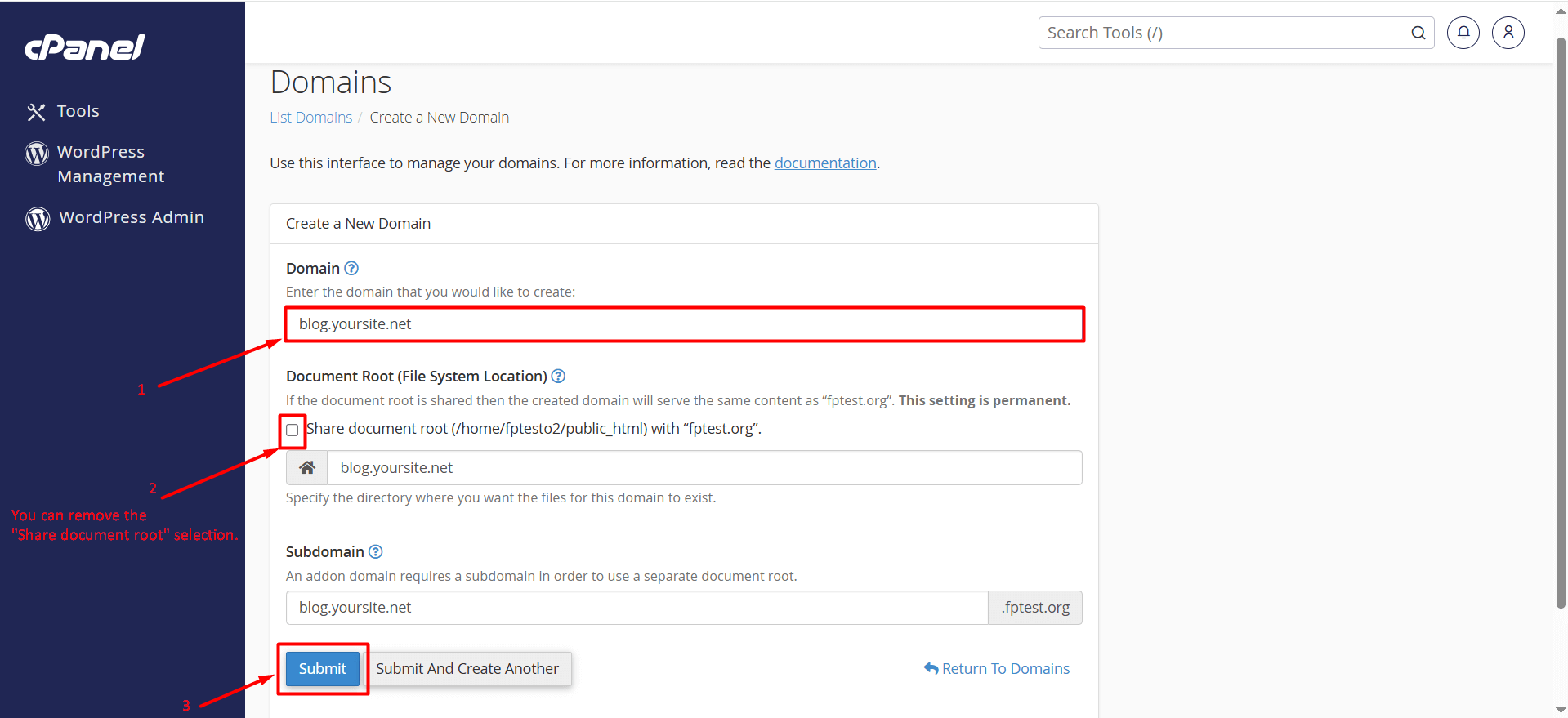Open WordPress Admin in sidebar
1568x718 pixels.
[x=131, y=218]
